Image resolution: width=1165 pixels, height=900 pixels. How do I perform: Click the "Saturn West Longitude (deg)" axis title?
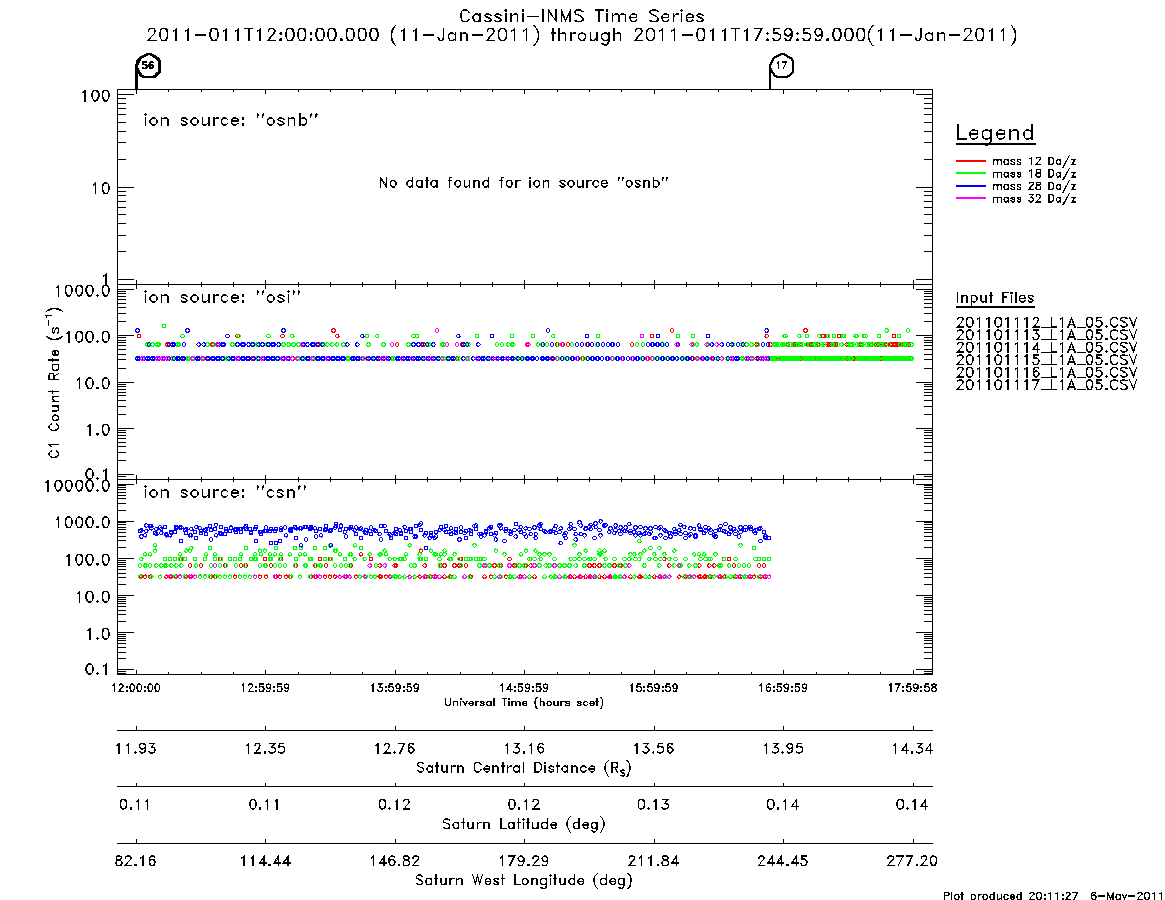(x=524, y=881)
